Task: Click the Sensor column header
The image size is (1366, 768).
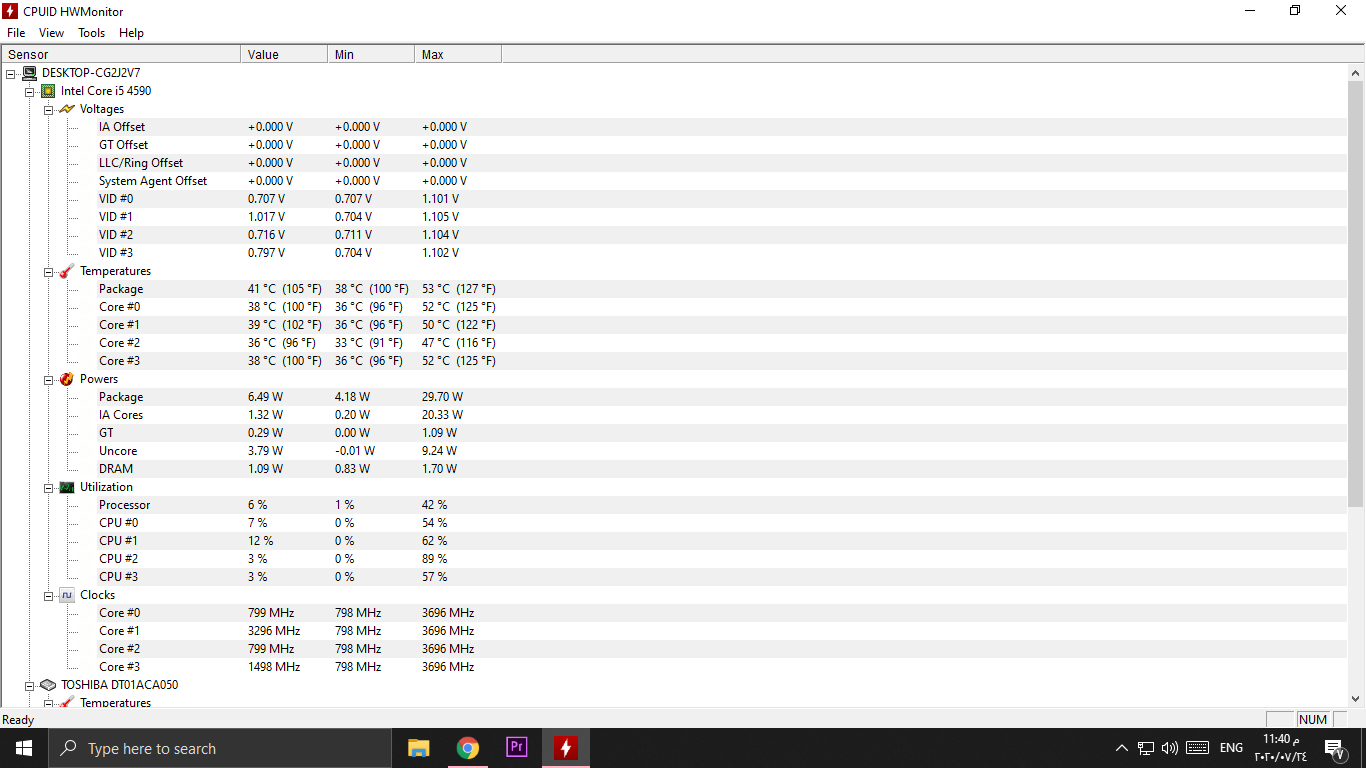Action: pos(121,54)
